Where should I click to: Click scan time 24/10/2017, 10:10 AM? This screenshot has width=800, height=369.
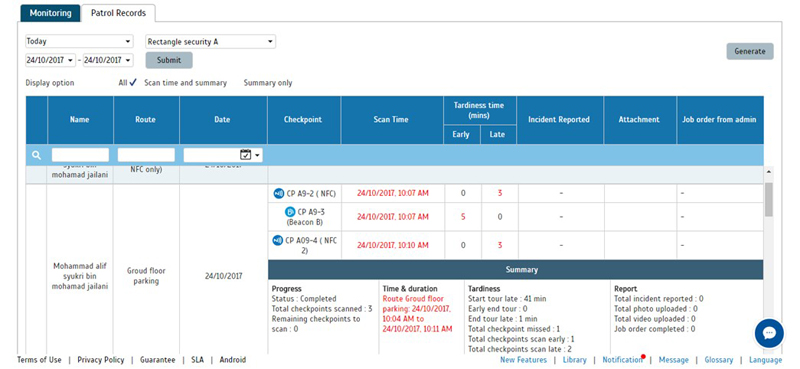pyautogui.click(x=393, y=245)
